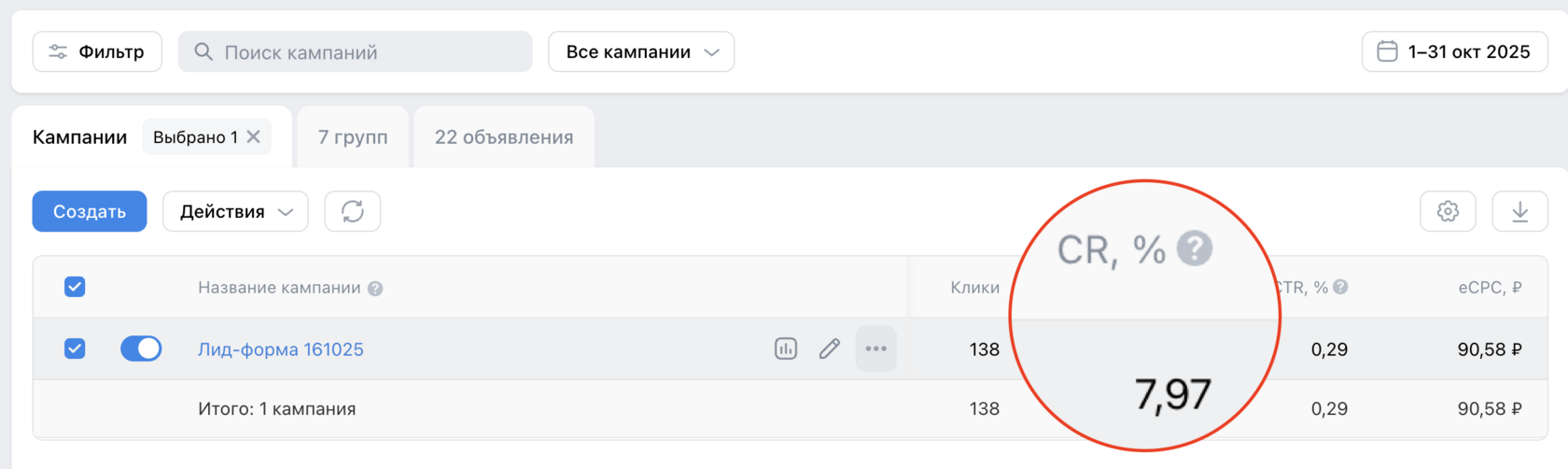Click the download arrow icon
The height and width of the screenshot is (469, 1568).
click(1519, 212)
